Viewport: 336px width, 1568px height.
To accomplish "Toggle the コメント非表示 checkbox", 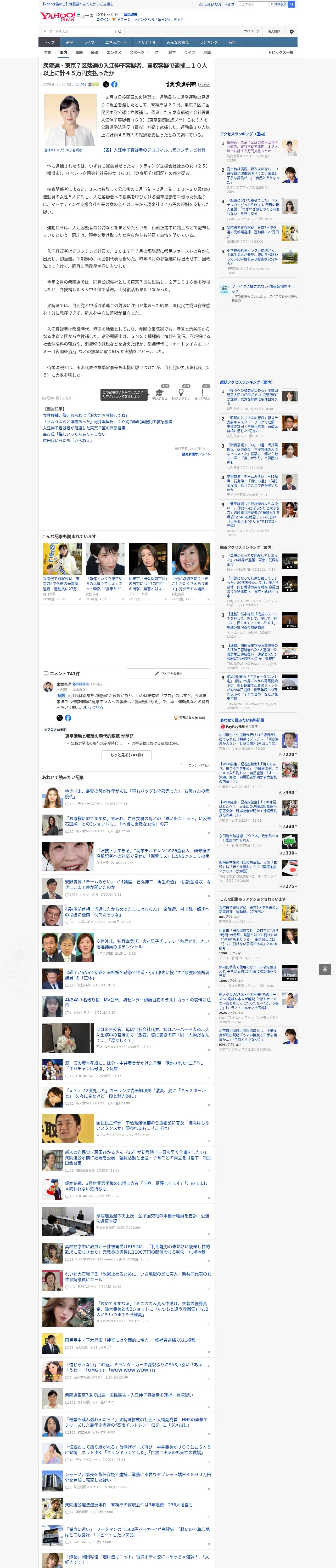I will (183, 766).
